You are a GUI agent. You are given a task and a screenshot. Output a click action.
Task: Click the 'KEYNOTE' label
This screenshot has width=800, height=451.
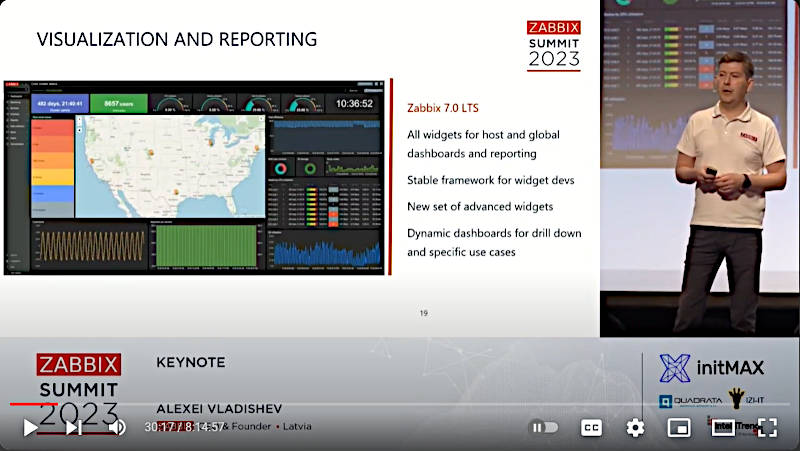pos(191,362)
